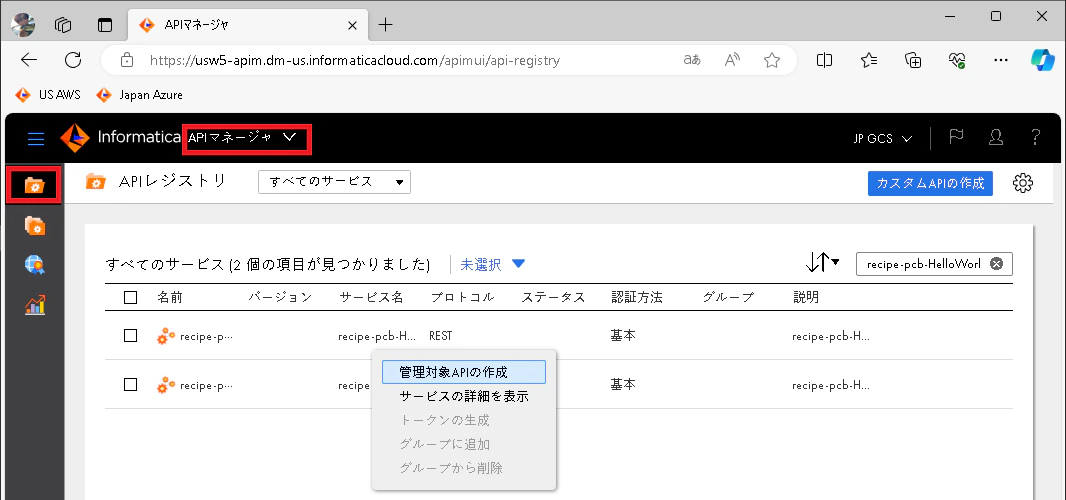The width and height of the screenshot is (1066, 500).
Task: Open the 未選択 actions dropdown
Action: [x=493, y=264]
